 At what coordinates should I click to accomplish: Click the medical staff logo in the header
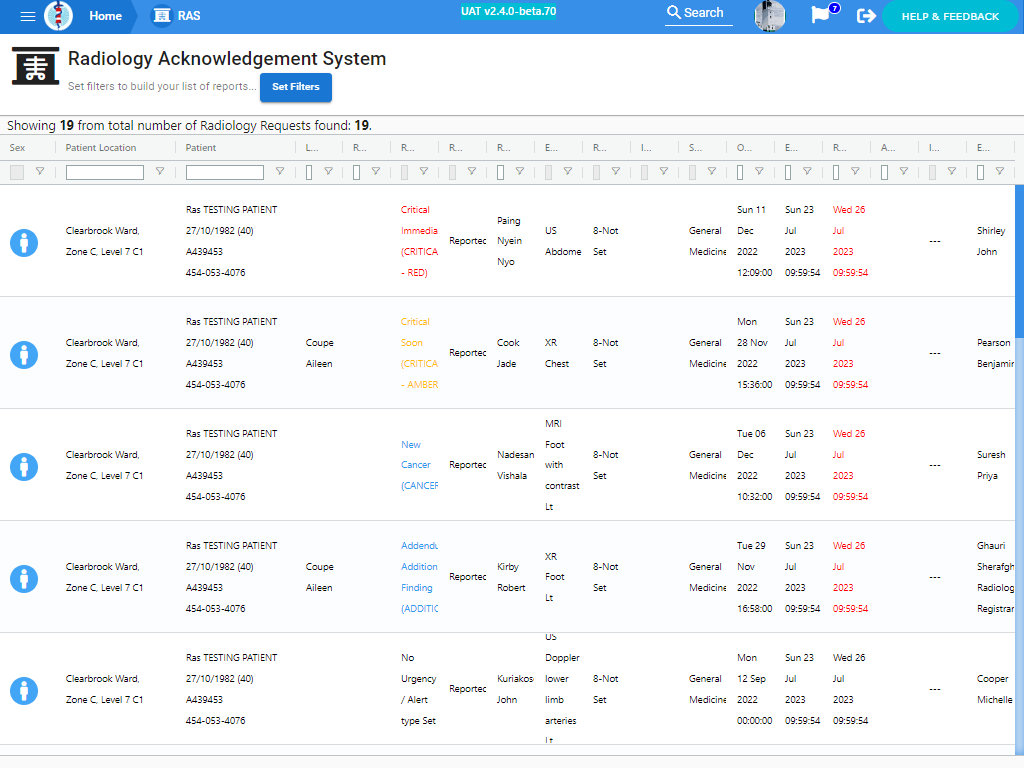click(58, 16)
